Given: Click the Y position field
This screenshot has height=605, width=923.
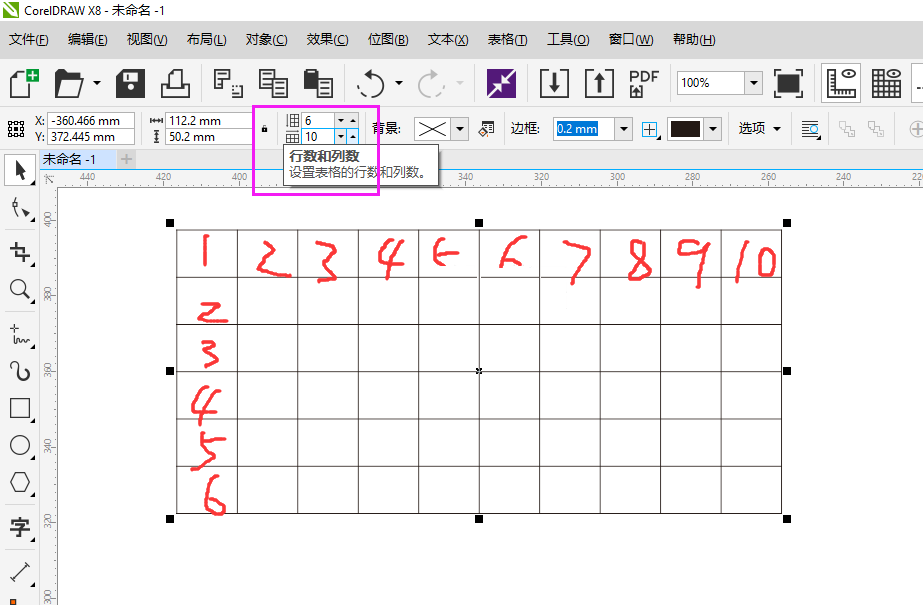Looking at the screenshot, I should tap(91, 137).
